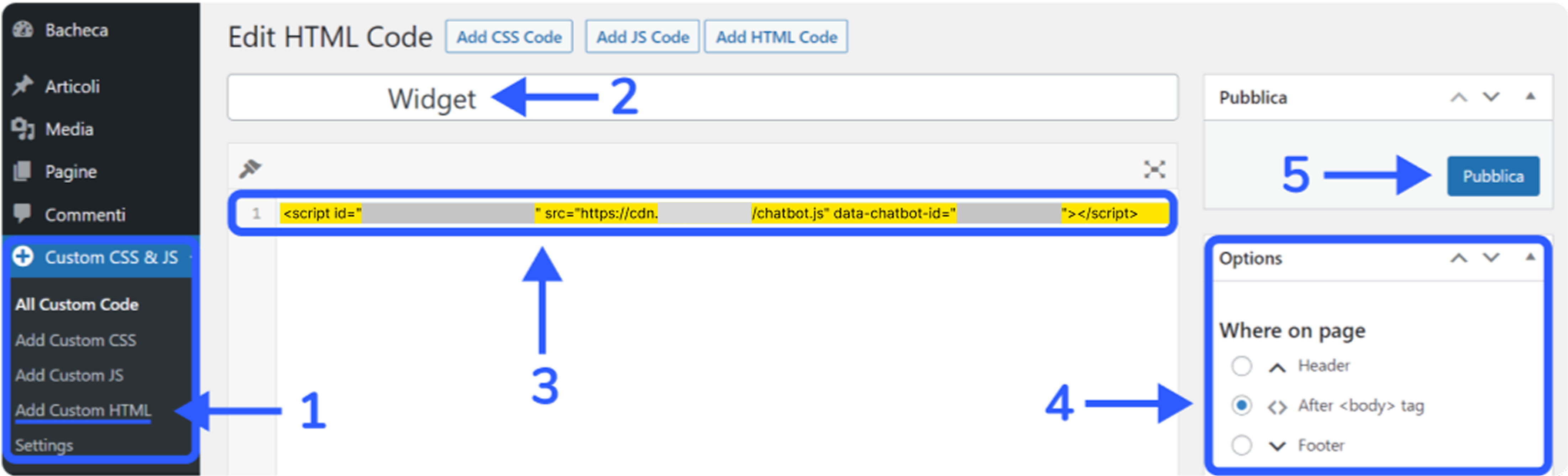Select the Header radio button
1568x476 pixels.
(1241, 366)
